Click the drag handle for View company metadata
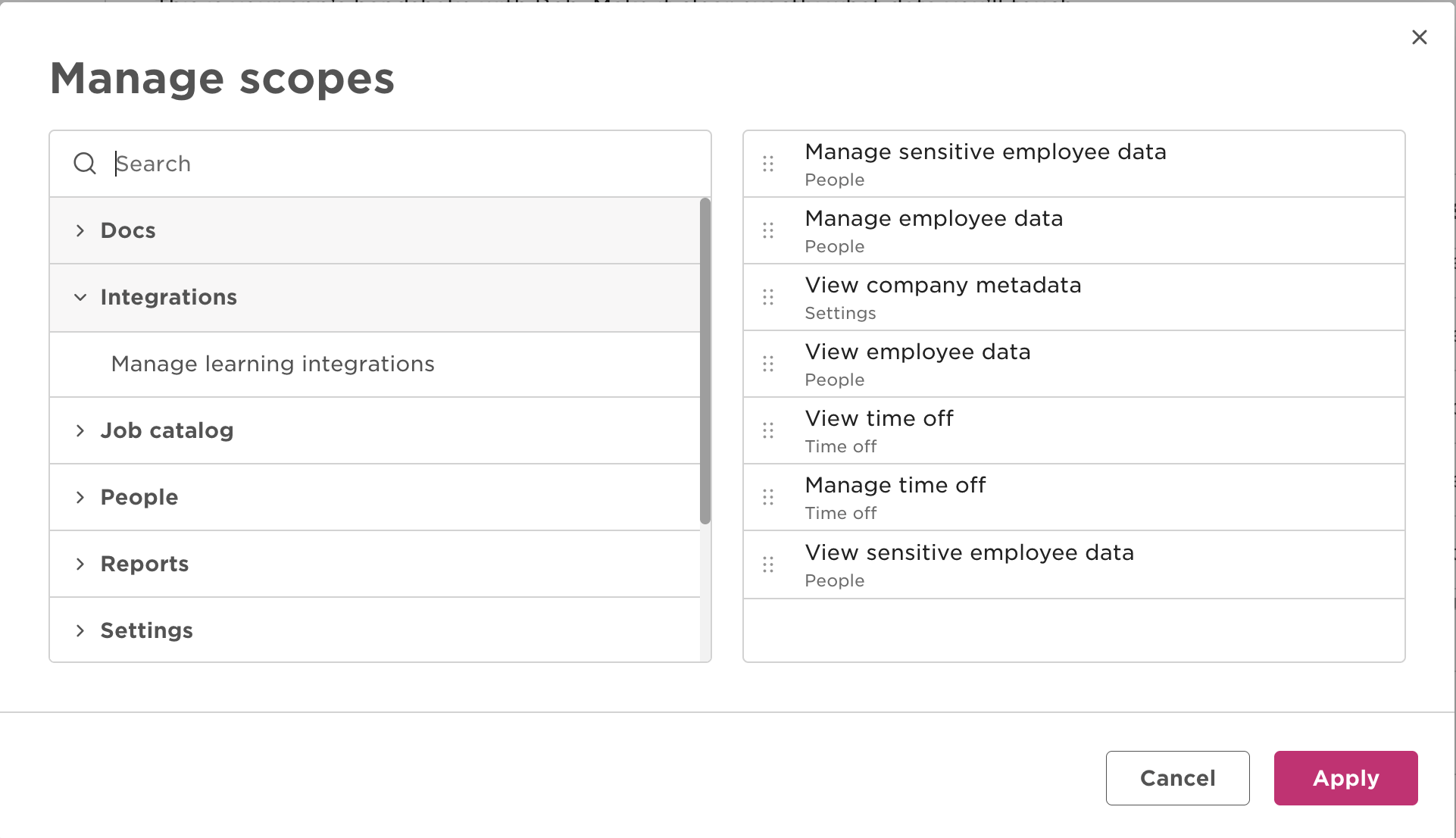The width and height of the screenshot is (1456, 838). [768, 297]
